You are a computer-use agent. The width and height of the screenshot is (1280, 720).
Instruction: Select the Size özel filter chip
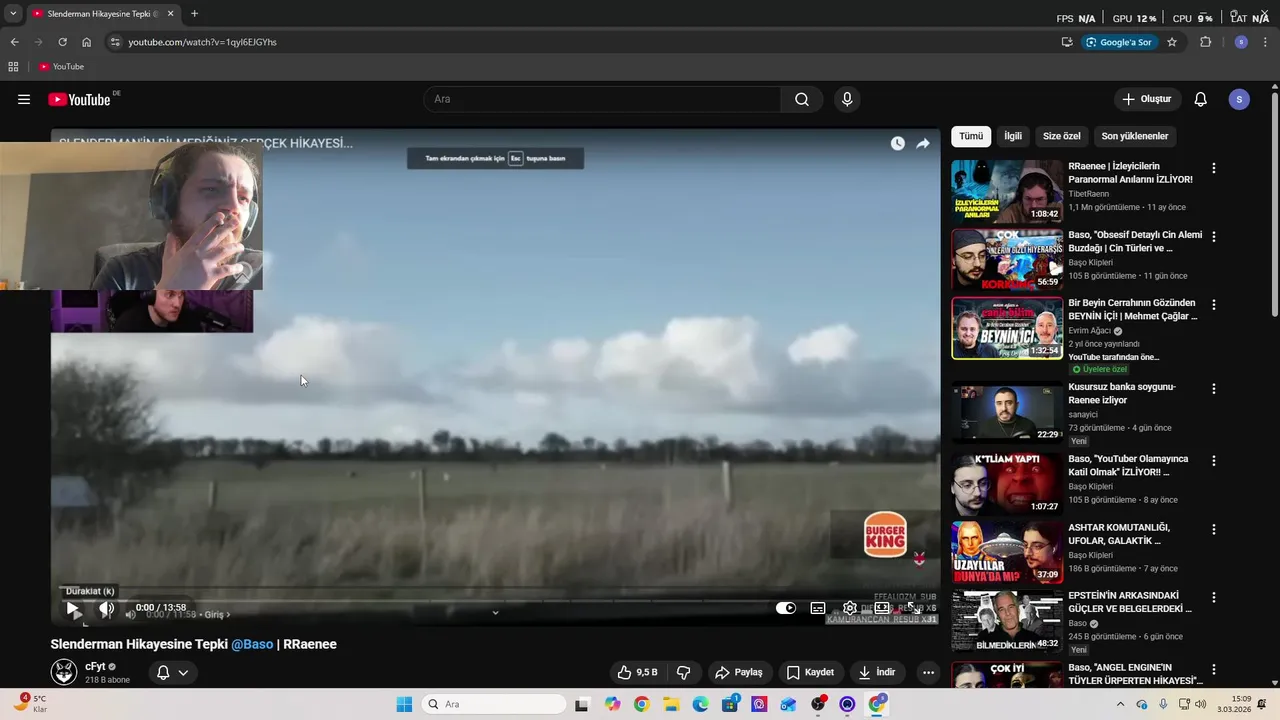tap(1062, 136)
